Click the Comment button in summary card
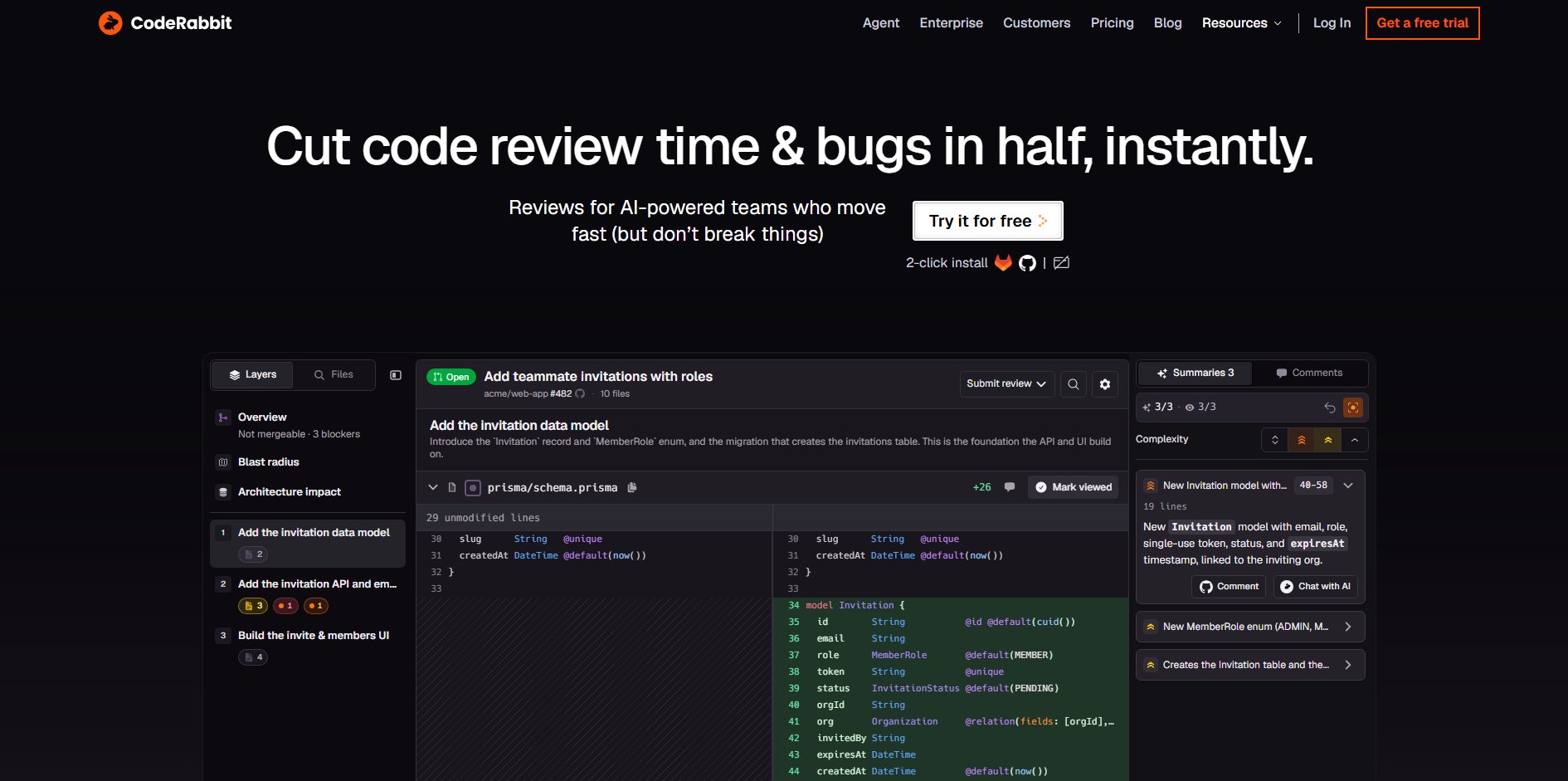The width and height of the screenshot is (1568, 781). click(x=1230, y=587)
